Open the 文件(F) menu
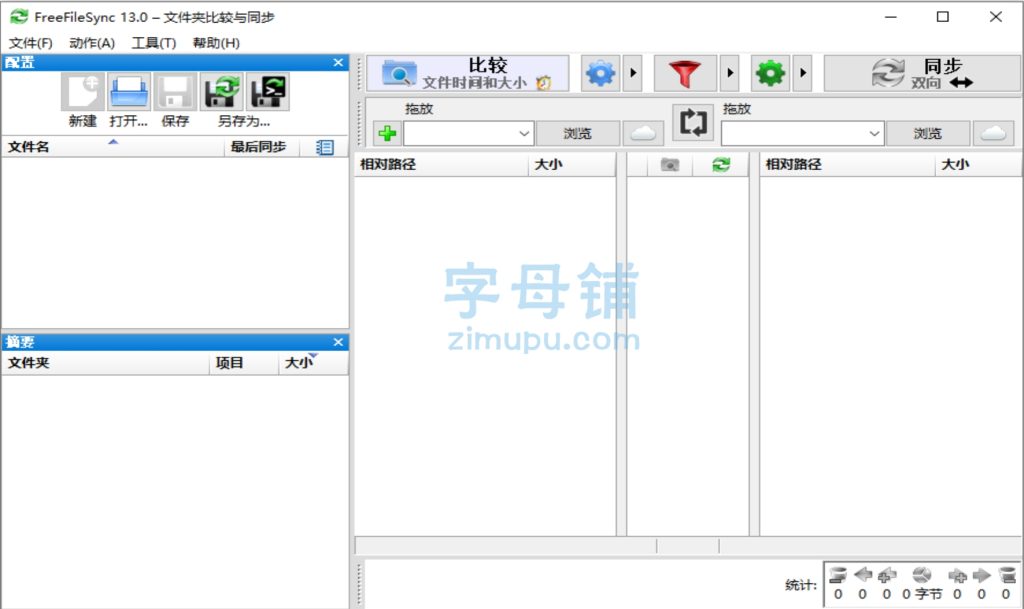This screenshot has height=609, width=1024. coord(31,43)
